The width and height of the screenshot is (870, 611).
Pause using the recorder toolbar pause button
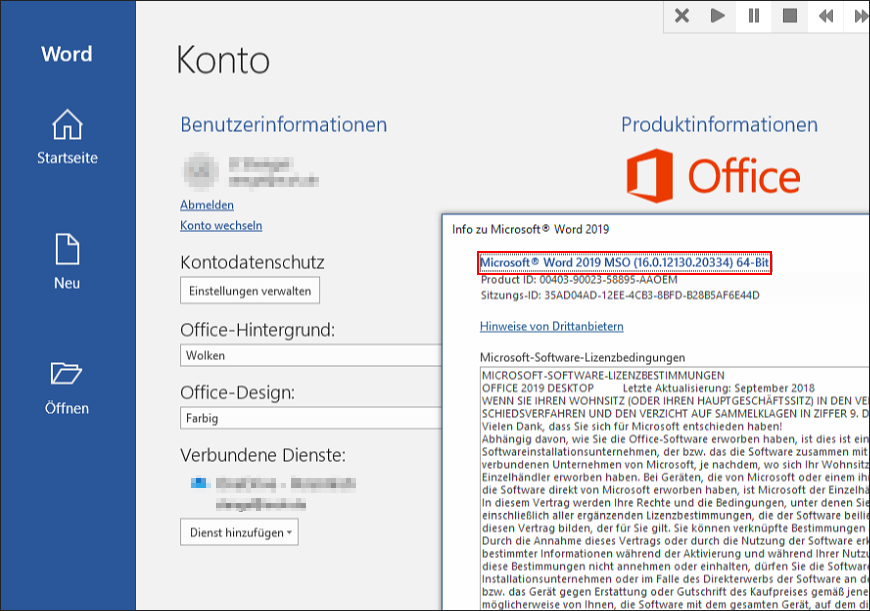click(753, 15)
